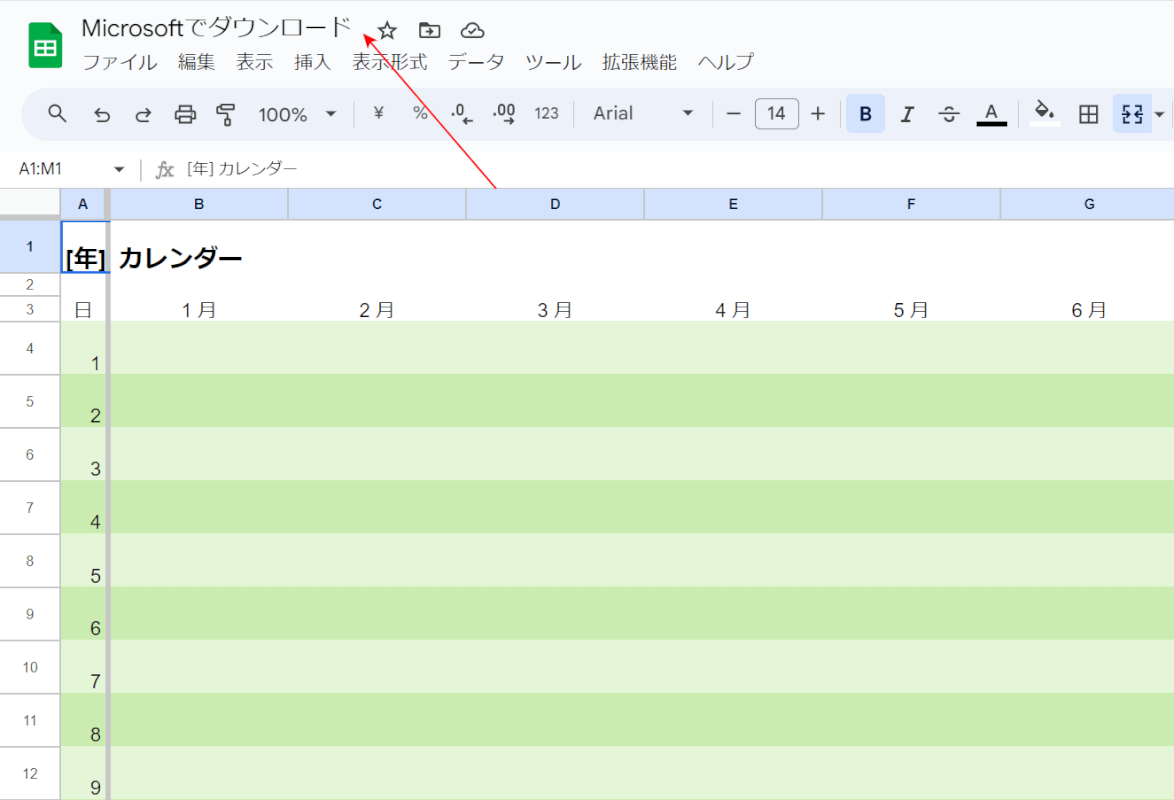Format as currency with ¥ button
The height and width of the screenshot is (800, 1174).
click(378, 114)
